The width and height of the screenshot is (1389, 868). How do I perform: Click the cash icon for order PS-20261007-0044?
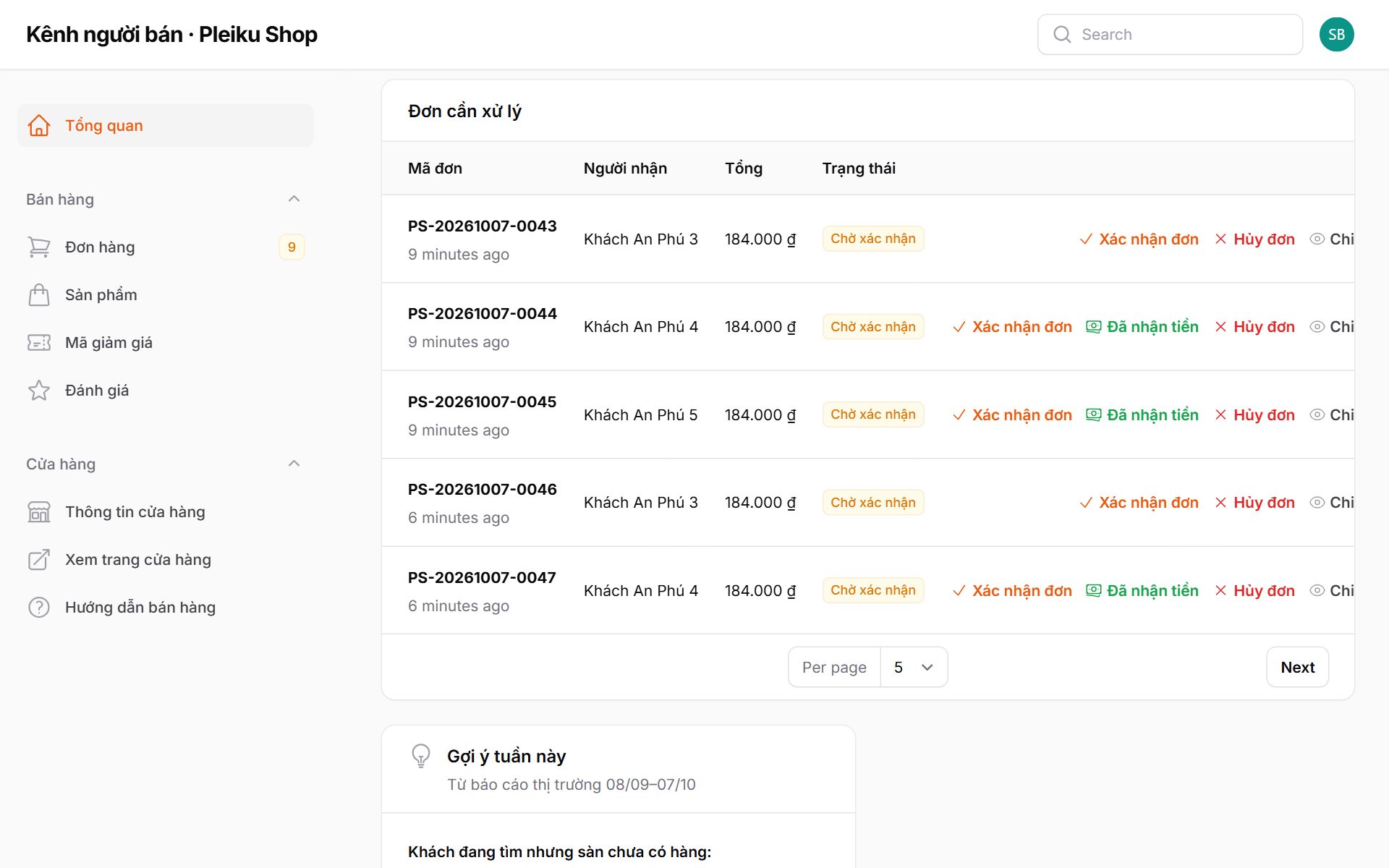1094,326
